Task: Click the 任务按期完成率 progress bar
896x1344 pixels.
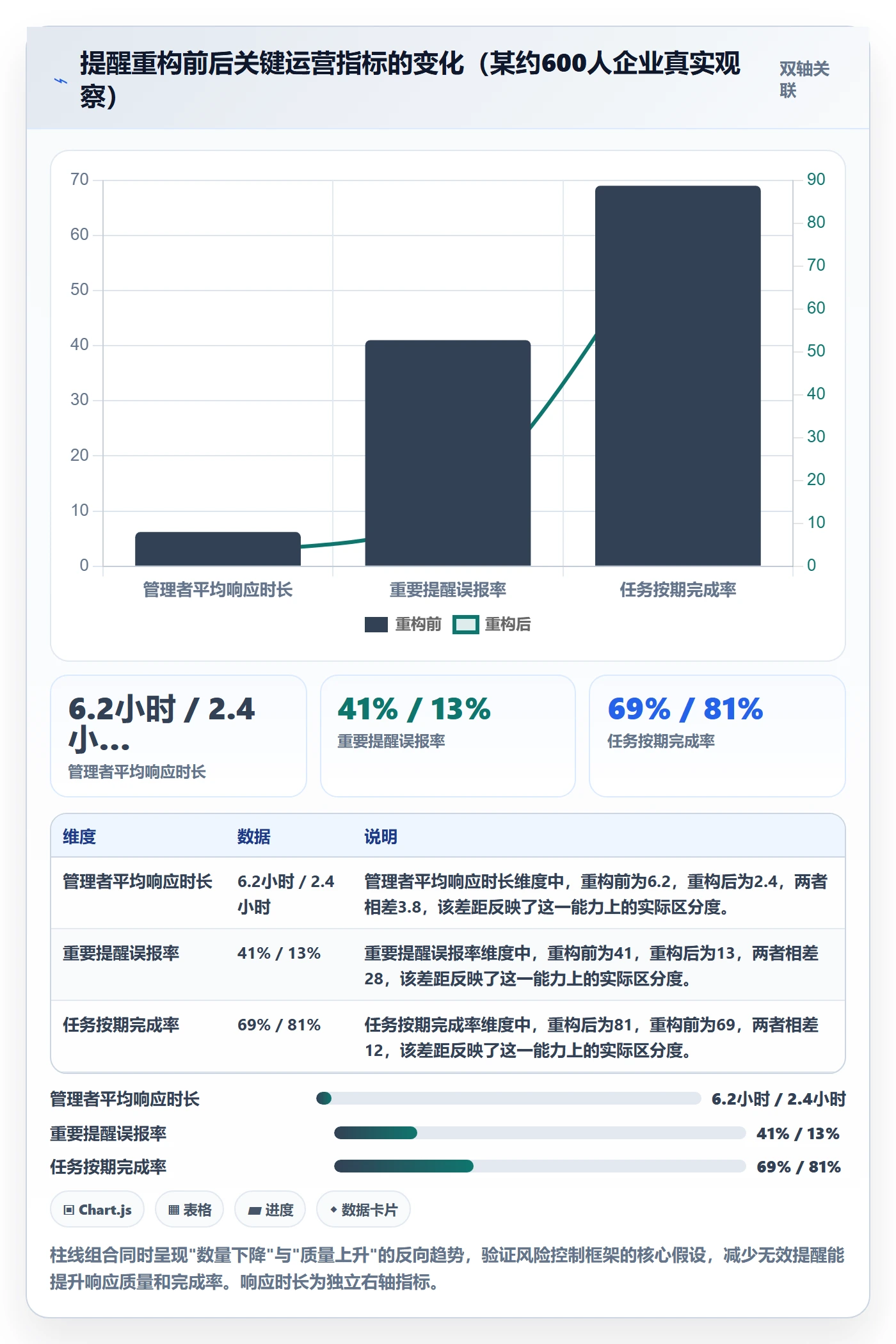Action: click(540, 1167)
